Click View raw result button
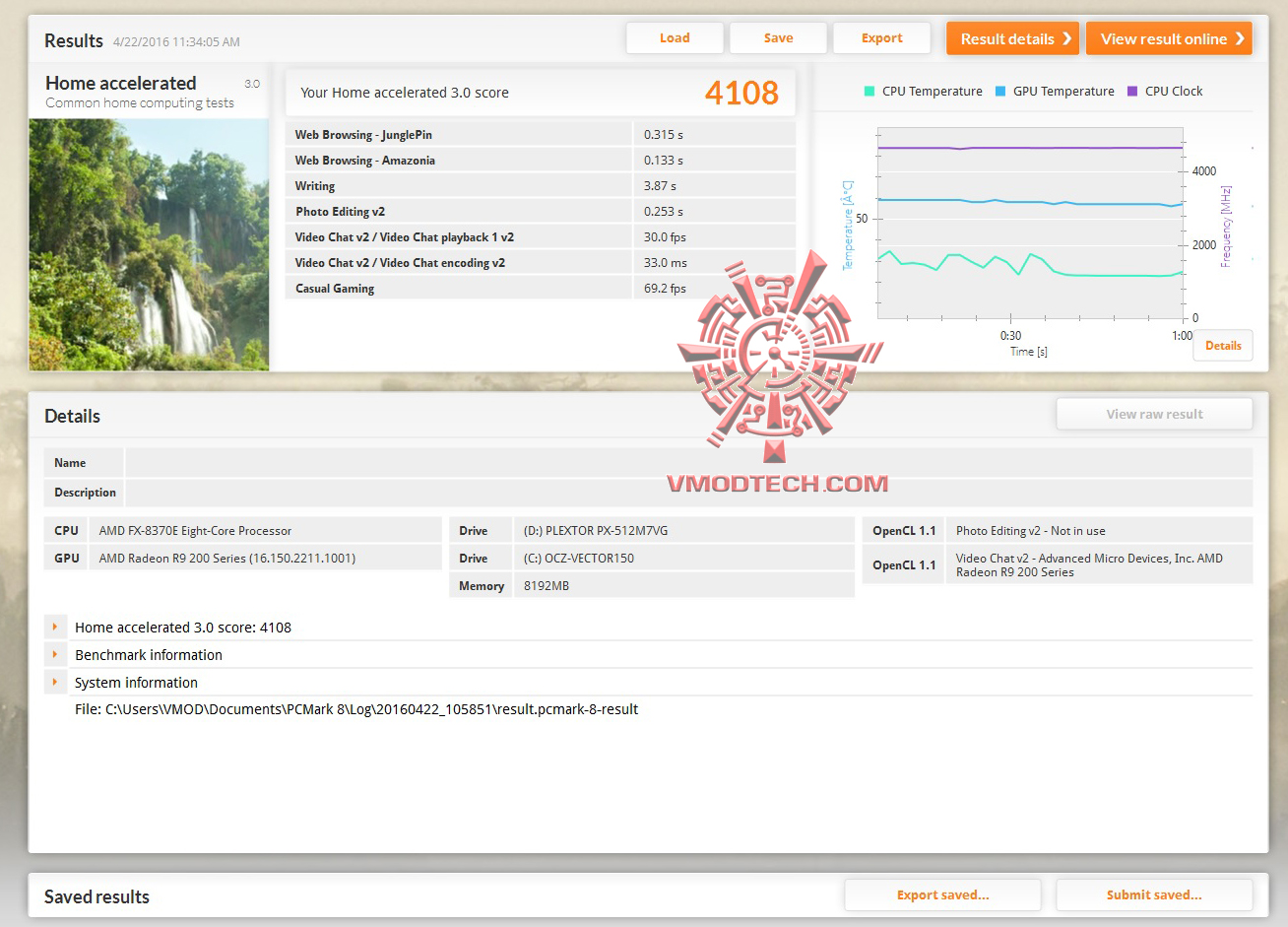Viewport: 1288px width, 927px height. coord(1154,415)
